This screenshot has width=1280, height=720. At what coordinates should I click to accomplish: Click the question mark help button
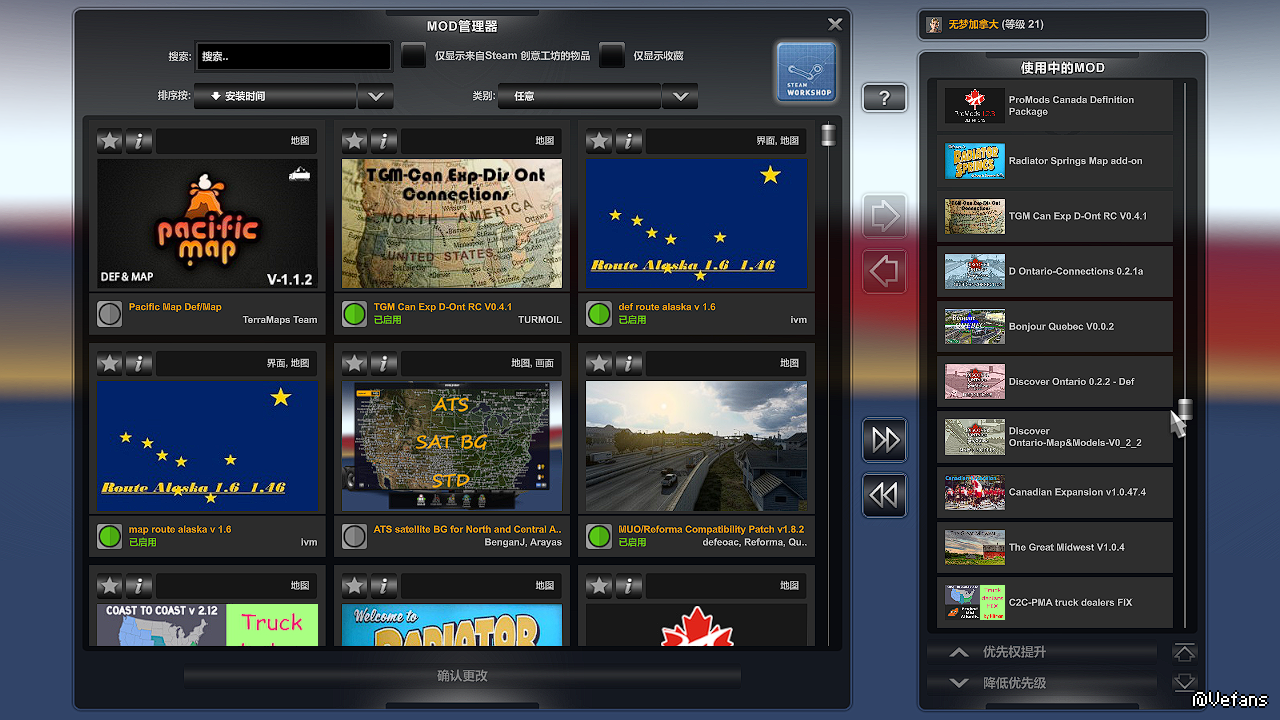coord(884,97)
